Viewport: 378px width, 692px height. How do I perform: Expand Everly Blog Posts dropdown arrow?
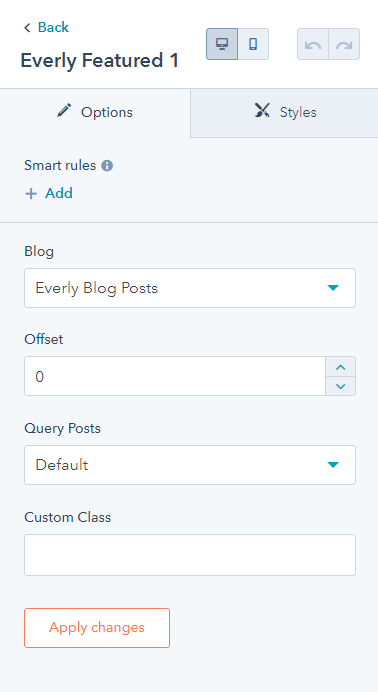[x=333, y=288]
